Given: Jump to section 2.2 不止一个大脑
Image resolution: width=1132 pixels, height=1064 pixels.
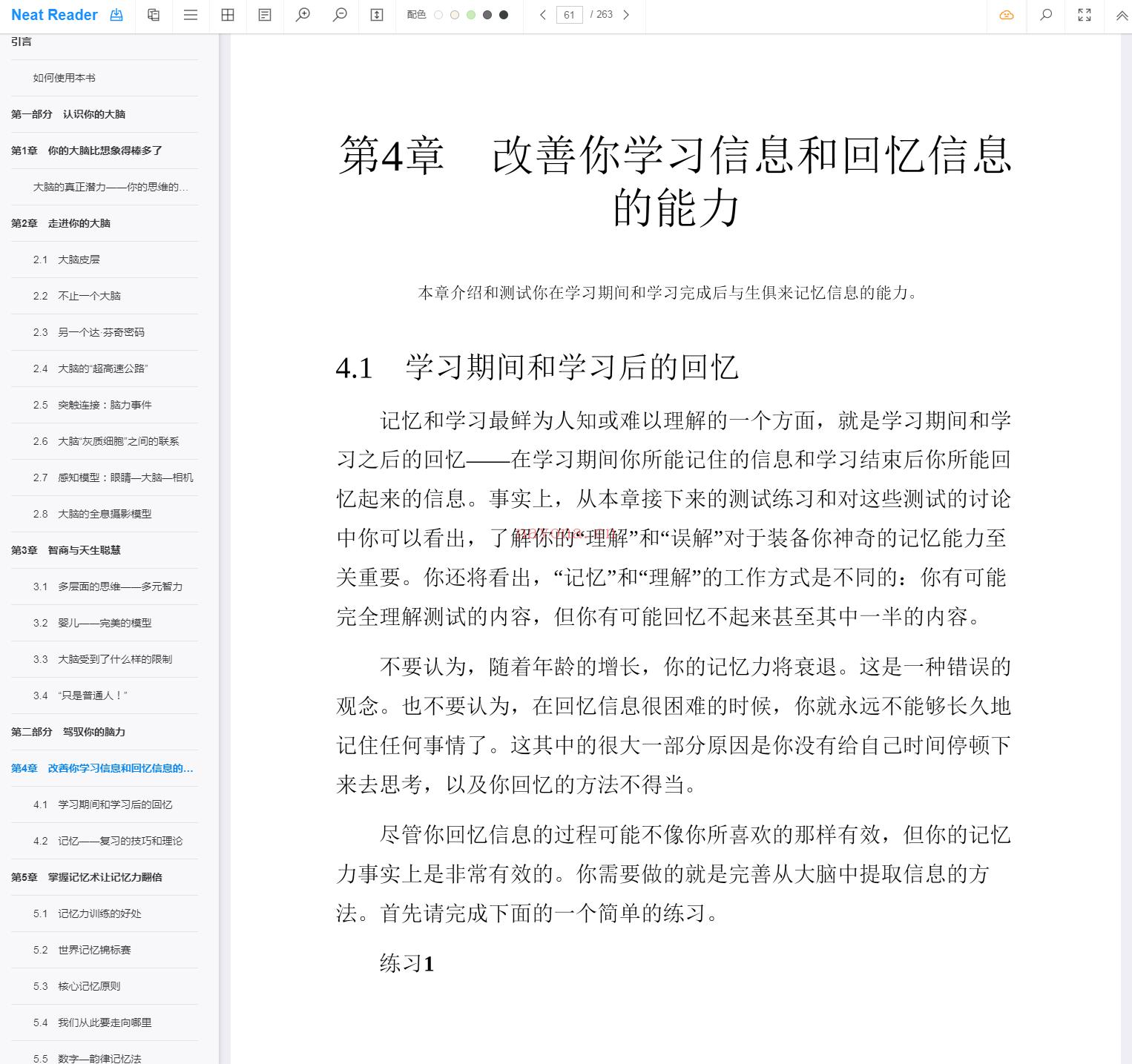Looking at the screenshot, I should pos(77,296).
